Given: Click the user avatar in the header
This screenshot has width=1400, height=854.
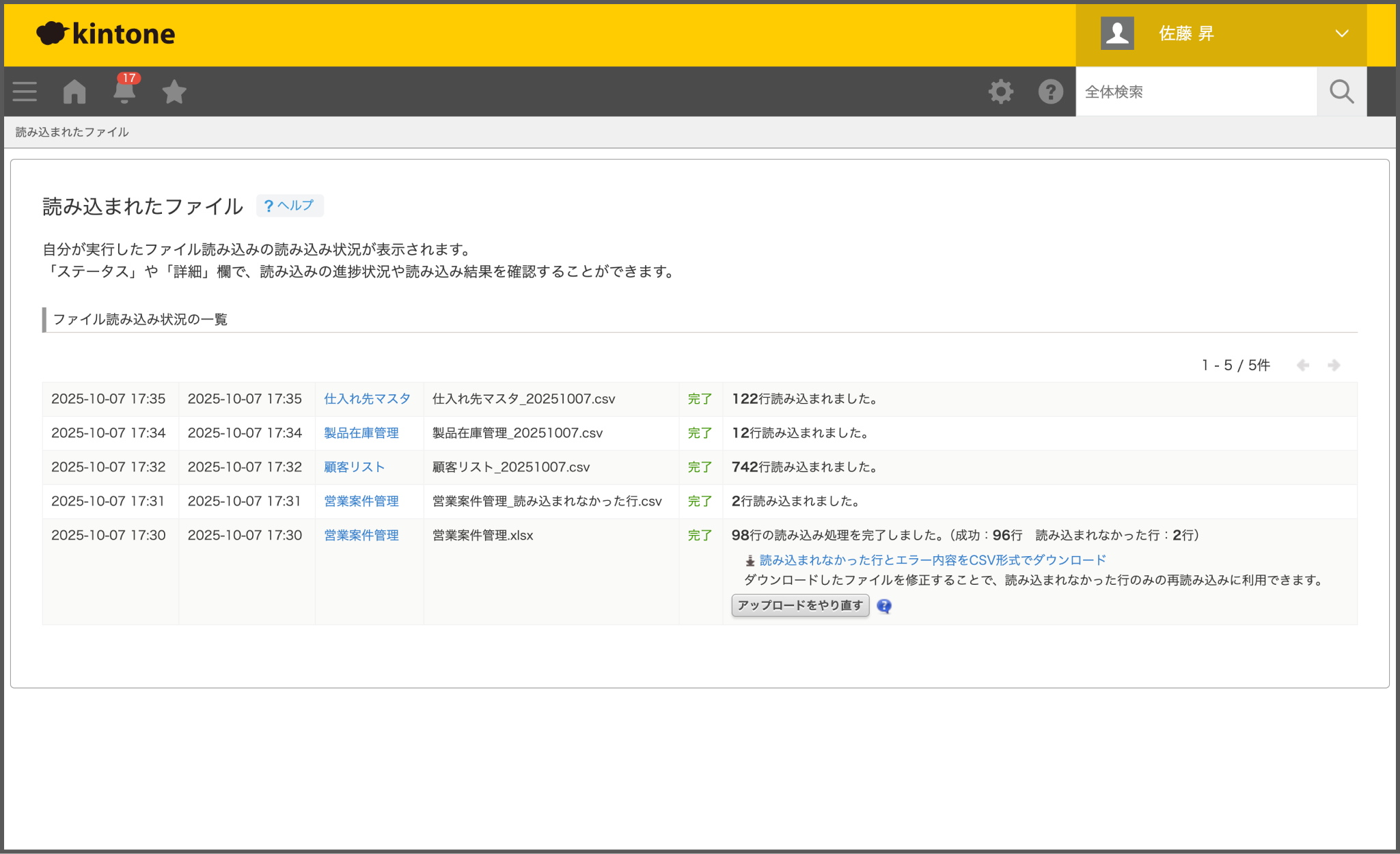Looking at the screenshot, I should (1116, 31).
